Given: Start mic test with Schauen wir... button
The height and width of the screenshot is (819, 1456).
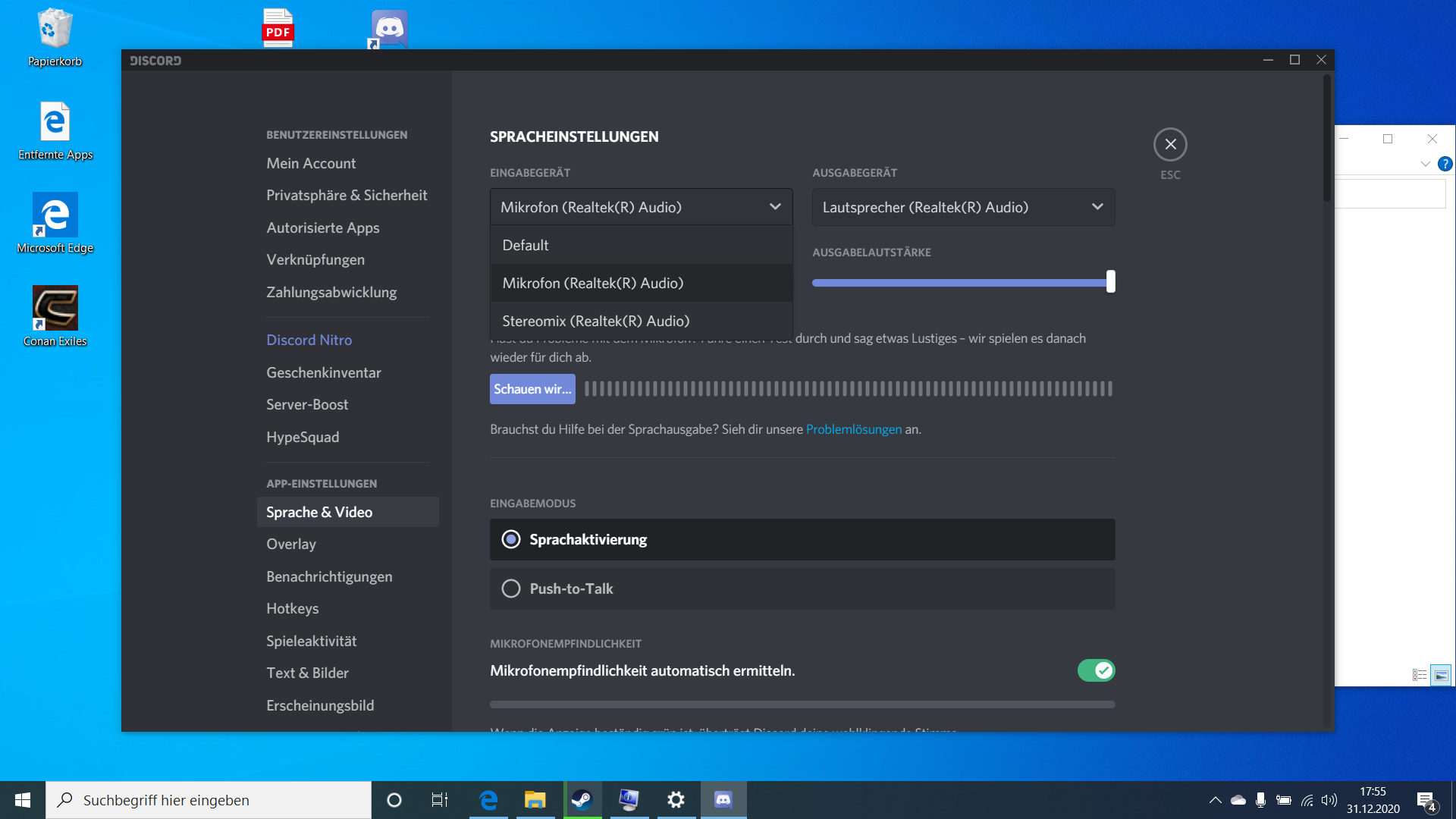Looking at the screenshot, I should tap(532, 389).
